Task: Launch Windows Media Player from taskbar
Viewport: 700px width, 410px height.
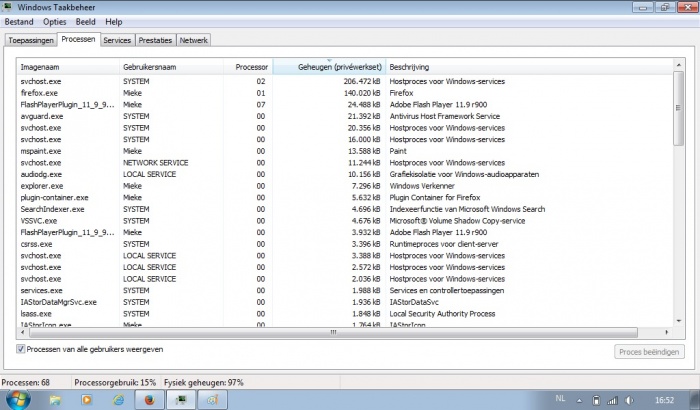Action: 87,400
